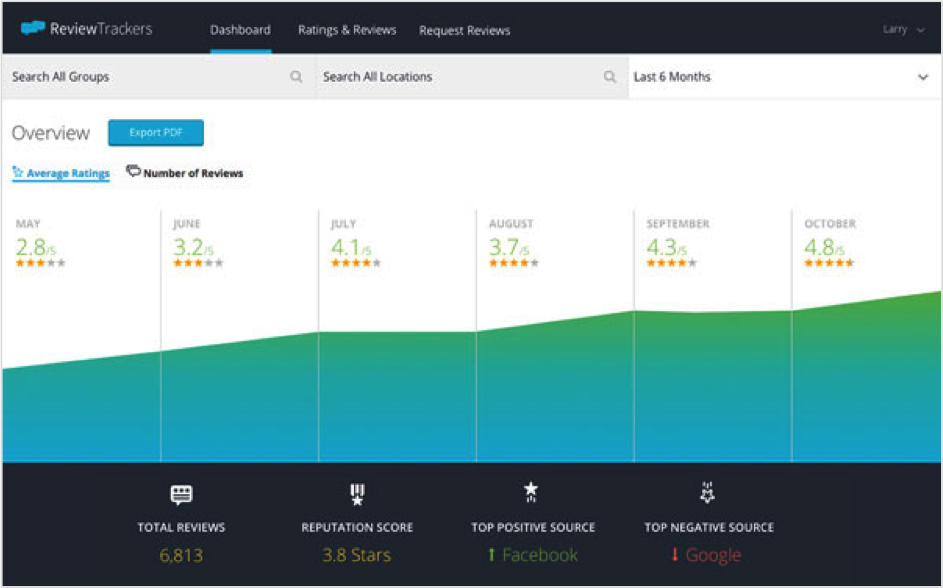Click the OCTOBER rating 4.8

825,247
